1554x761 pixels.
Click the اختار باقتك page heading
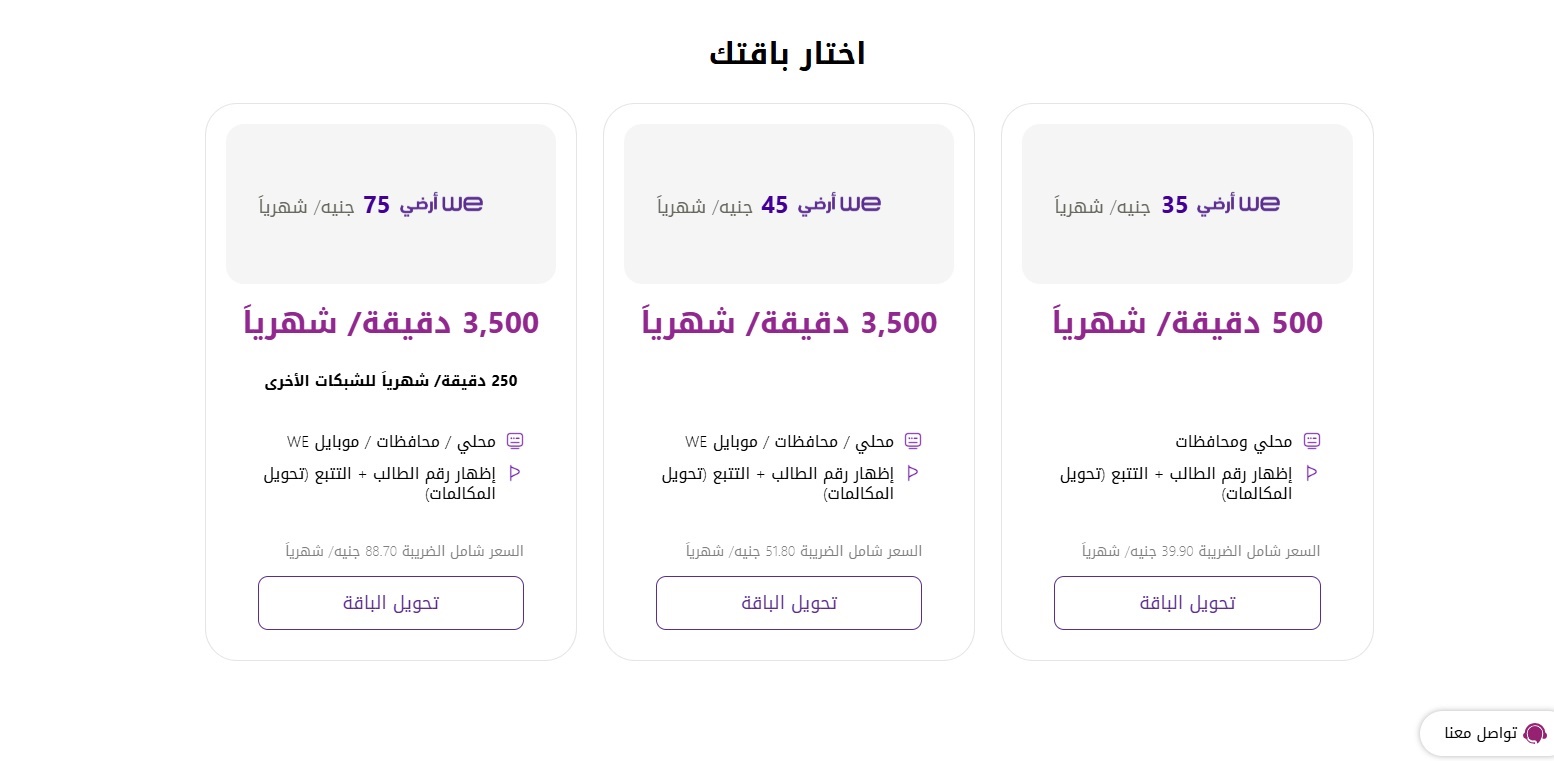(787, 54)
